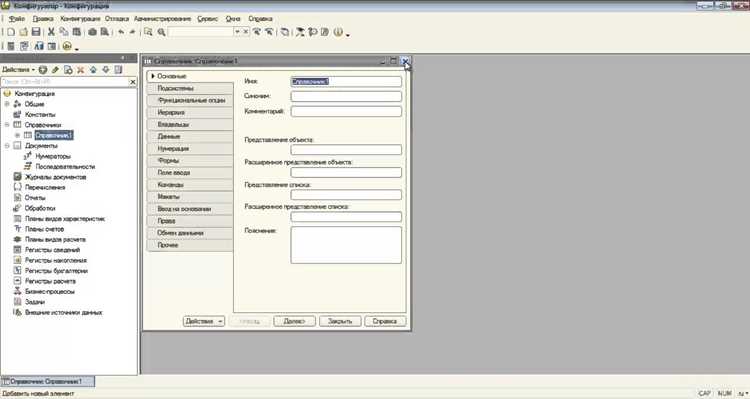This screenshot has width=750, height=399.
Task: Click into the Комментарий input field
Action: (346, 111)
